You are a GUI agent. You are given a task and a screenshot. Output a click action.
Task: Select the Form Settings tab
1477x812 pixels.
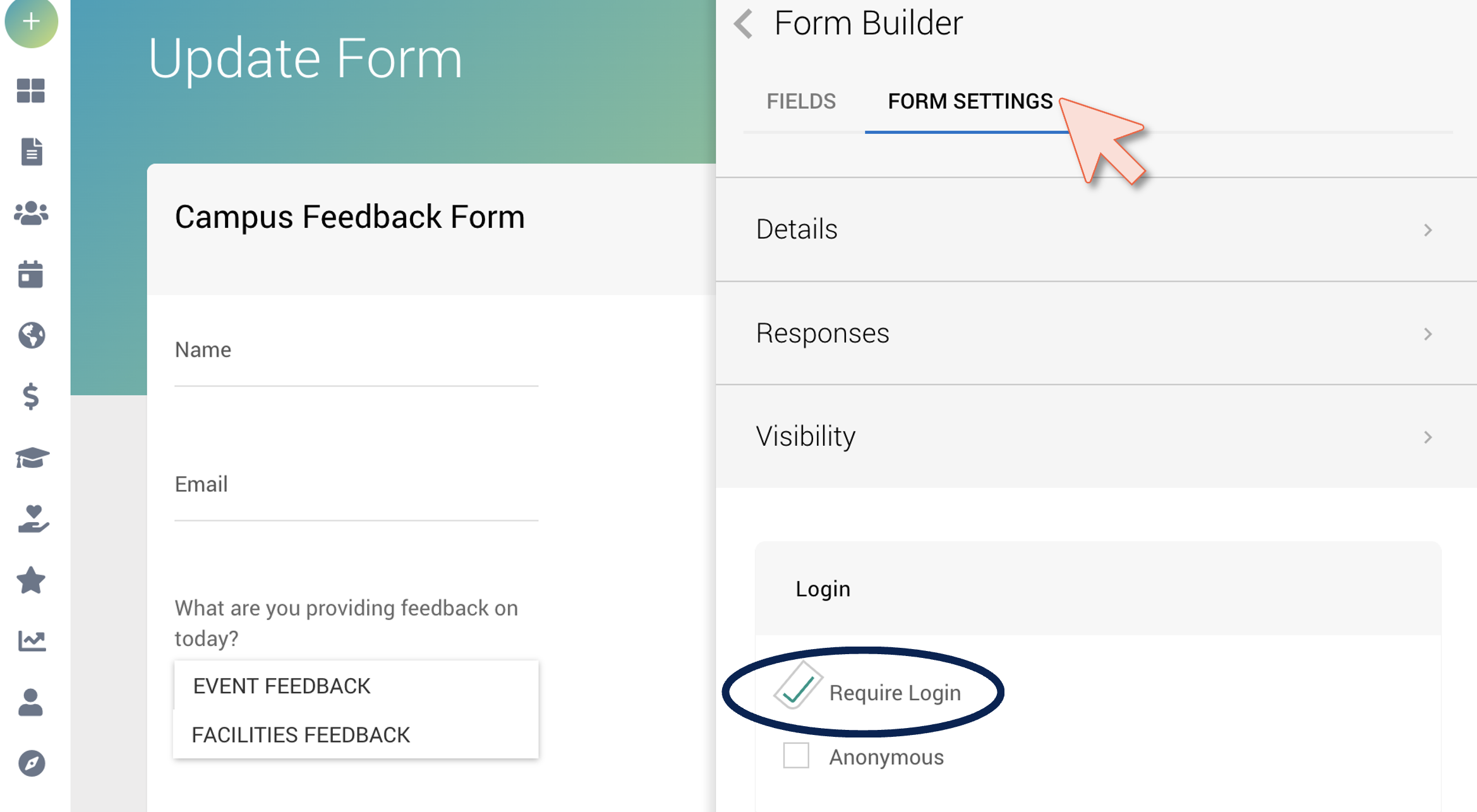[x=970, y=101]
